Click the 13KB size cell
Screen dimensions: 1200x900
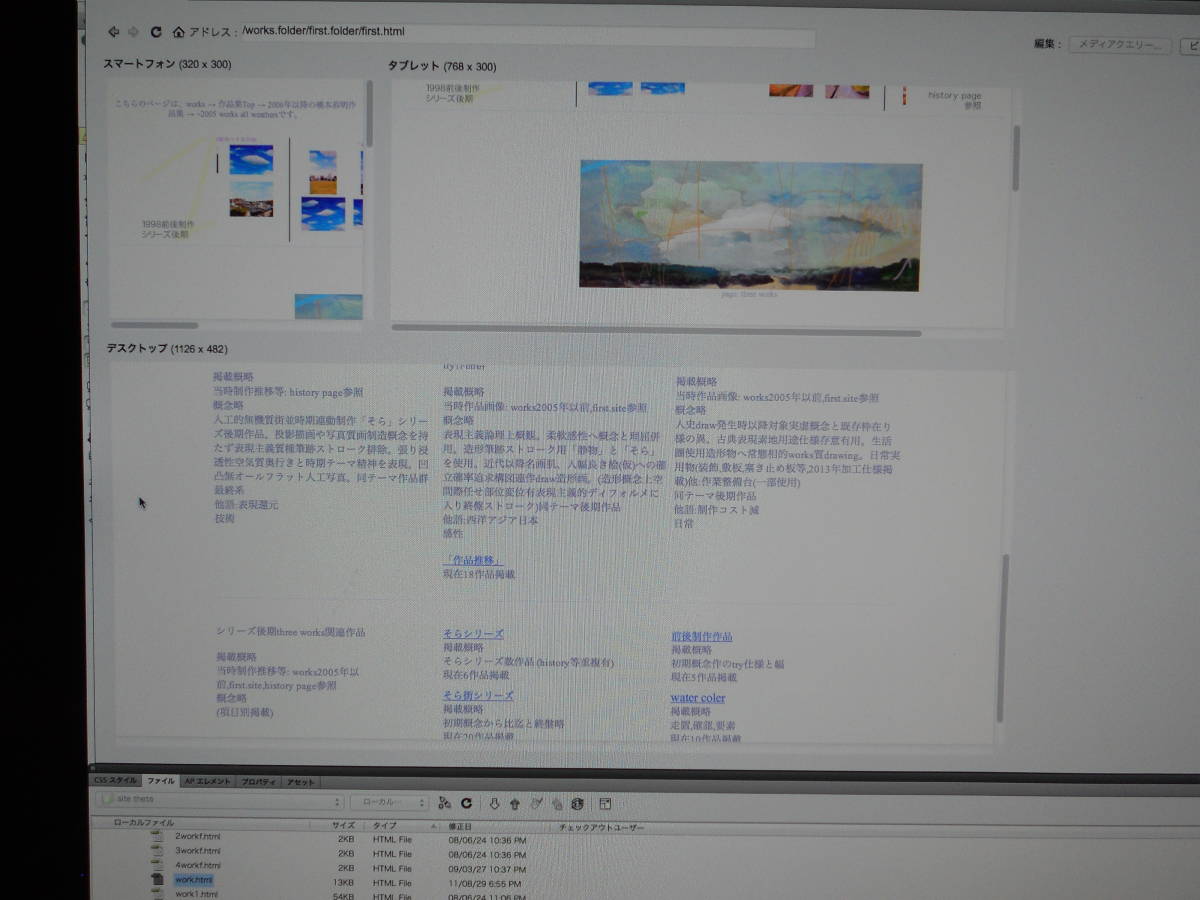pyautogui.click(x=343, y=883)
